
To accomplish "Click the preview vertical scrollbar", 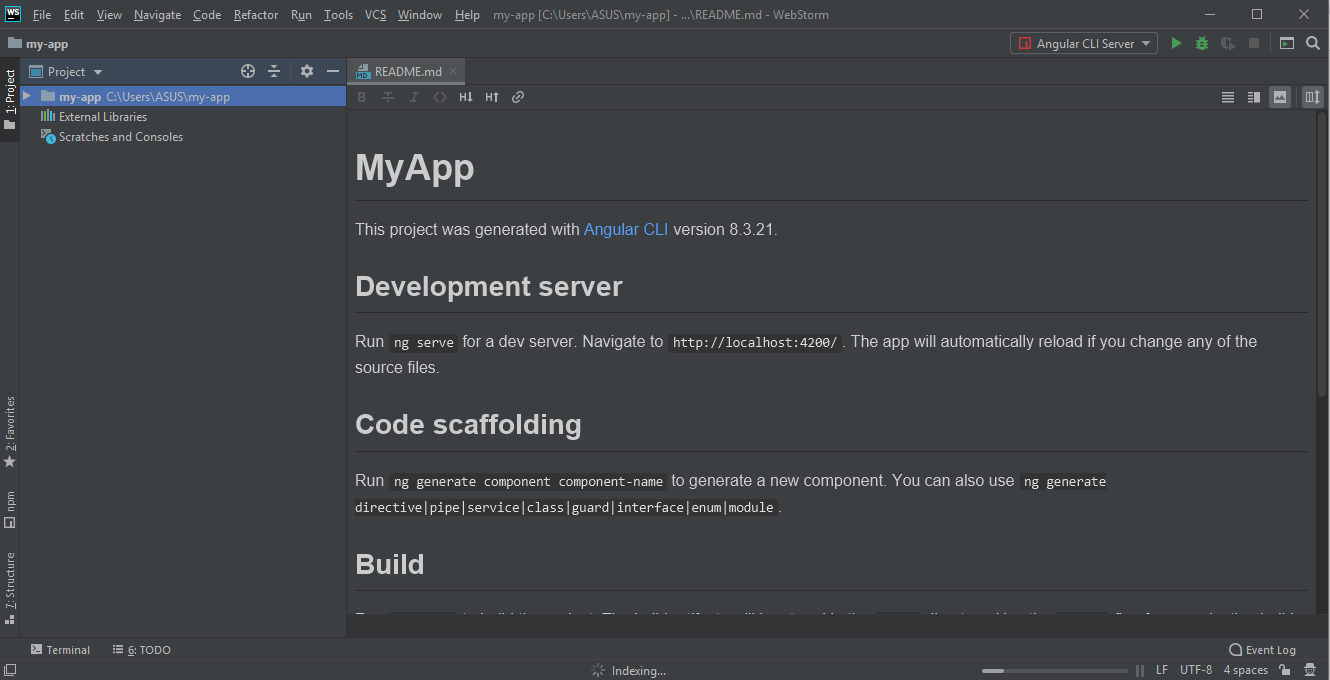I will point(1321,255).
